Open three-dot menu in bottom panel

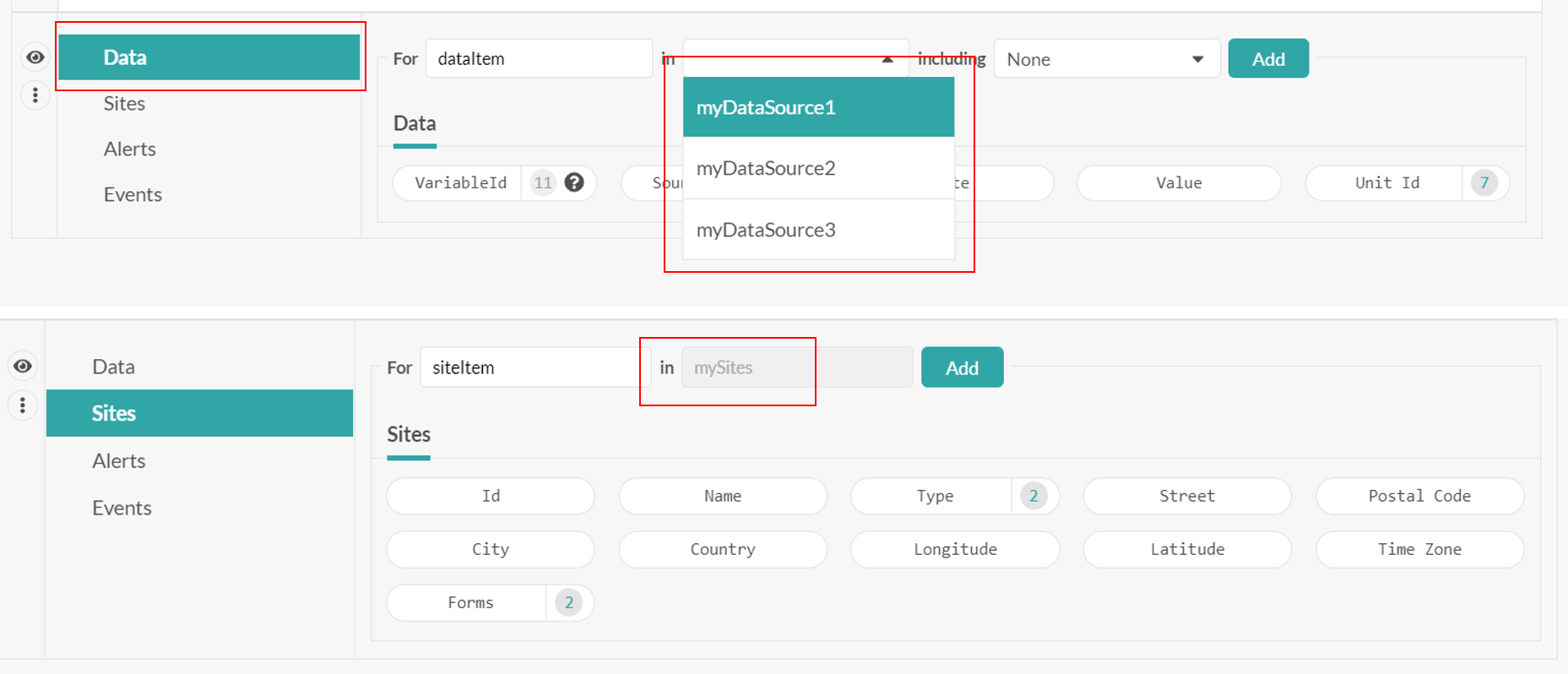[x=23, y=405]
